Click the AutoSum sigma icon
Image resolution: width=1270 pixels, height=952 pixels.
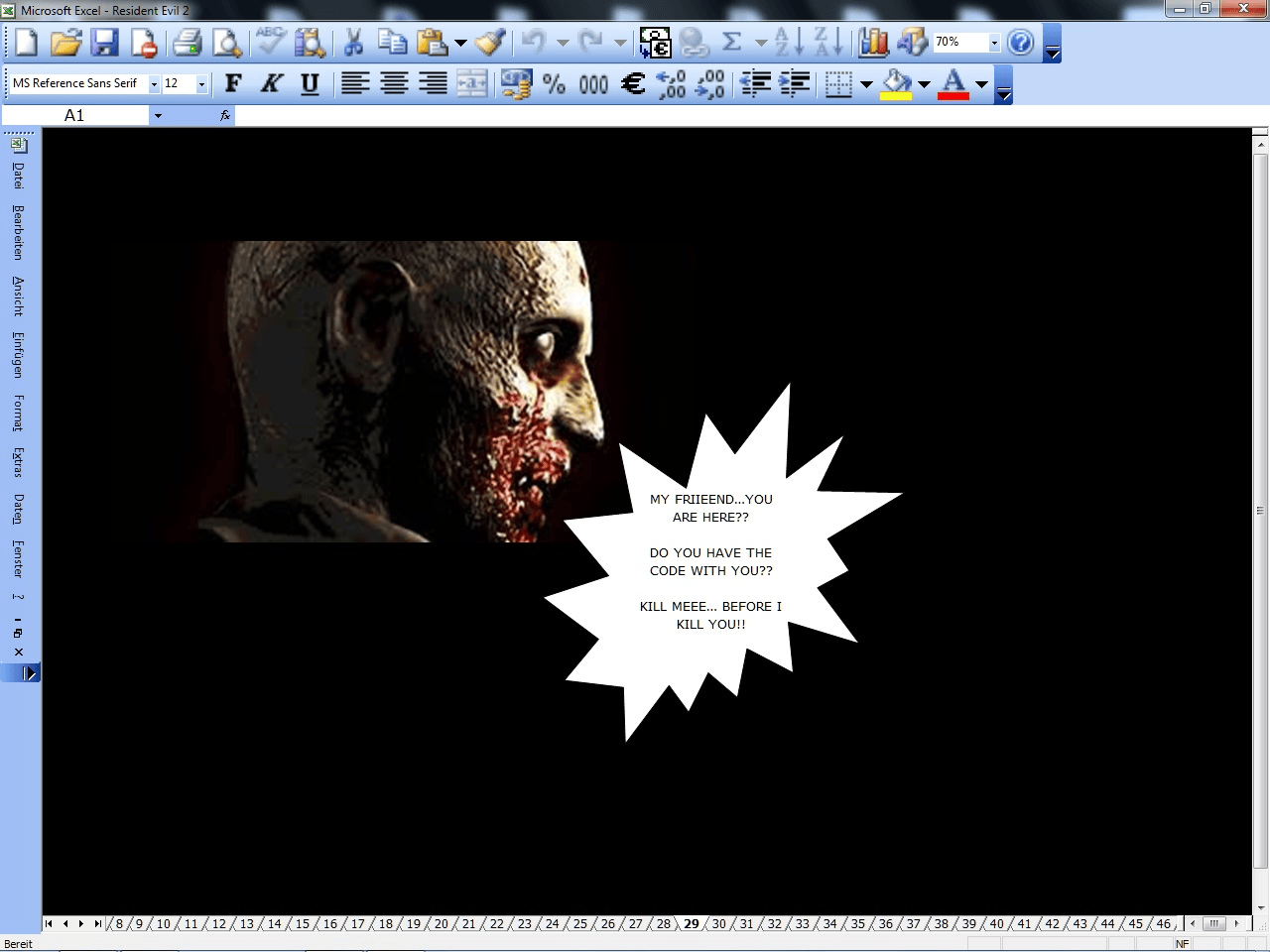732,43
